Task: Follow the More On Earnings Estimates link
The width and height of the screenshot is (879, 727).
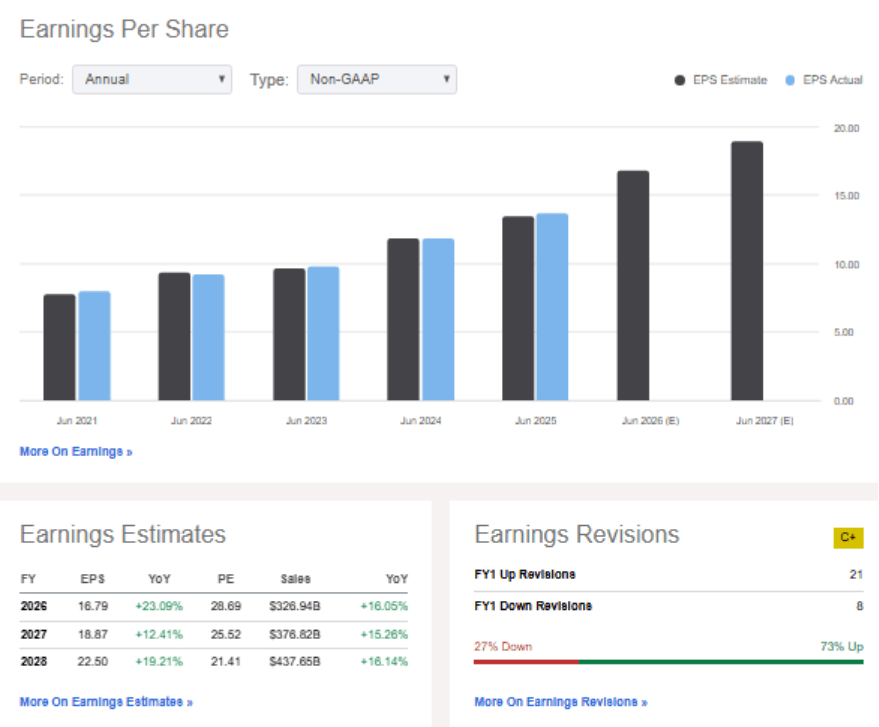Action: [106, 702]
